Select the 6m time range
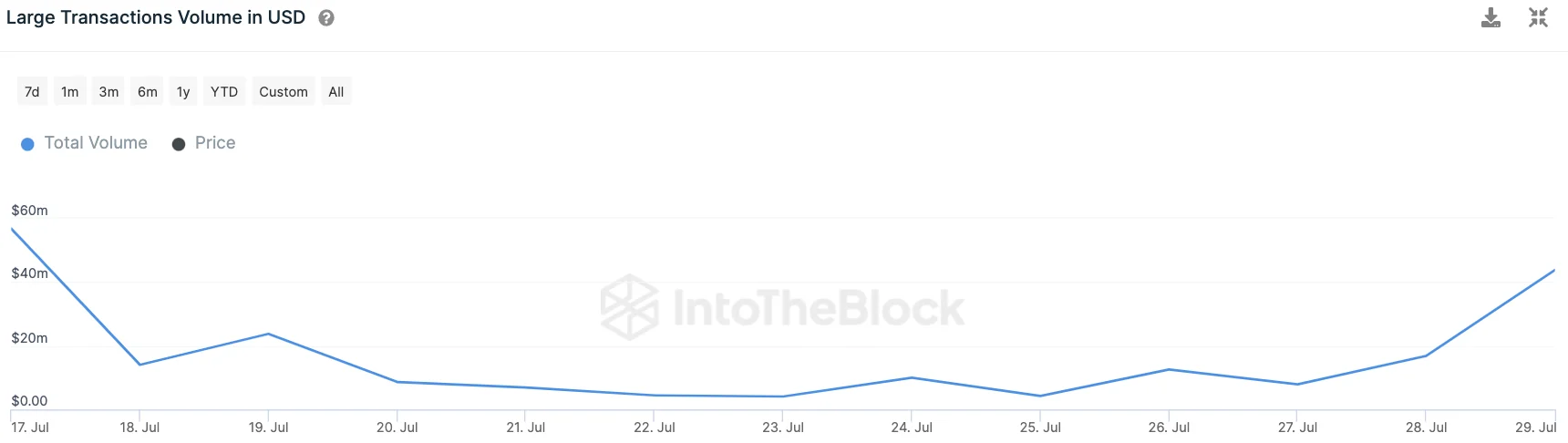1568x443 pixels. 148,92
